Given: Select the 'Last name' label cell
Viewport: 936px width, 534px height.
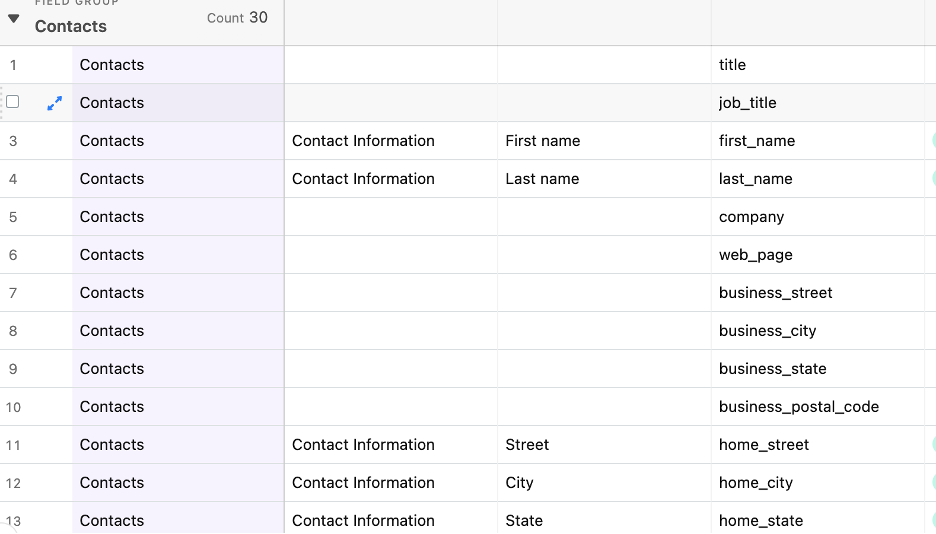Looking at the screenshot, I should [x=542, y=179].
